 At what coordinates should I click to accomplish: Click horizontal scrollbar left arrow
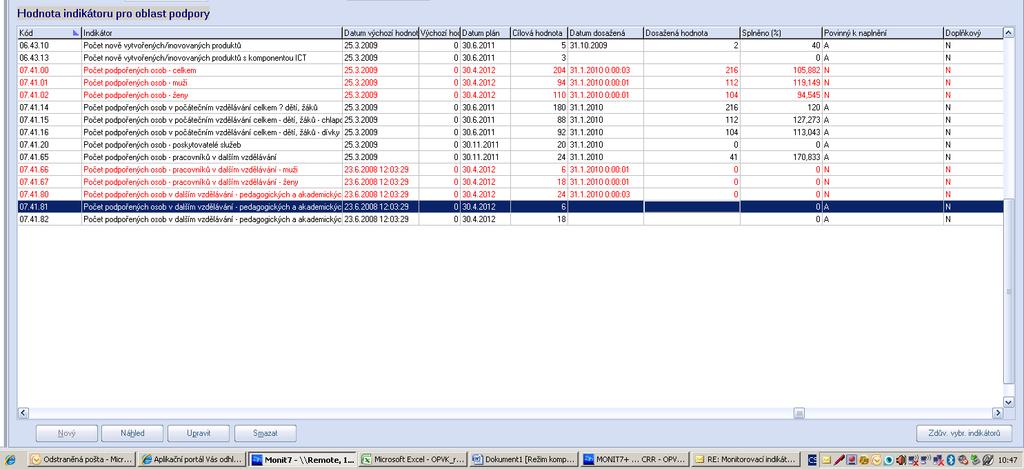point(23,413)
